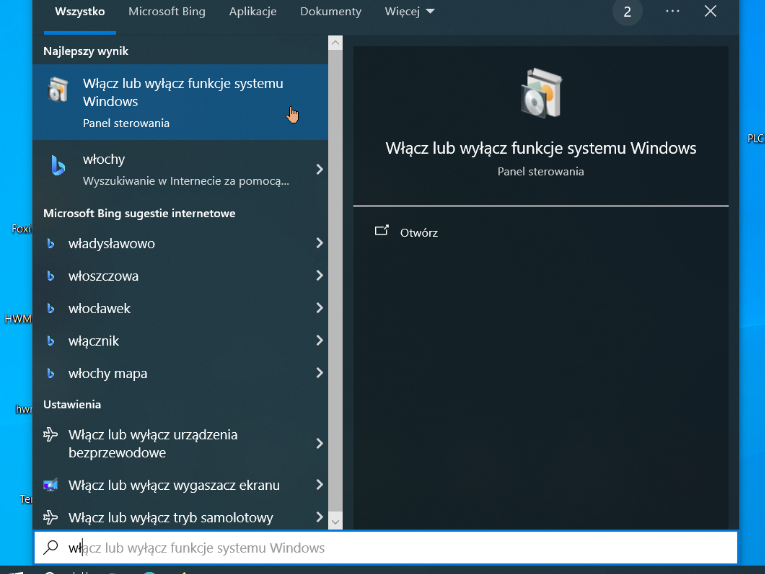Expand the chevron for "włącznik" suggestion
Viewport: 765px width, 574px height.
[319, 341]
